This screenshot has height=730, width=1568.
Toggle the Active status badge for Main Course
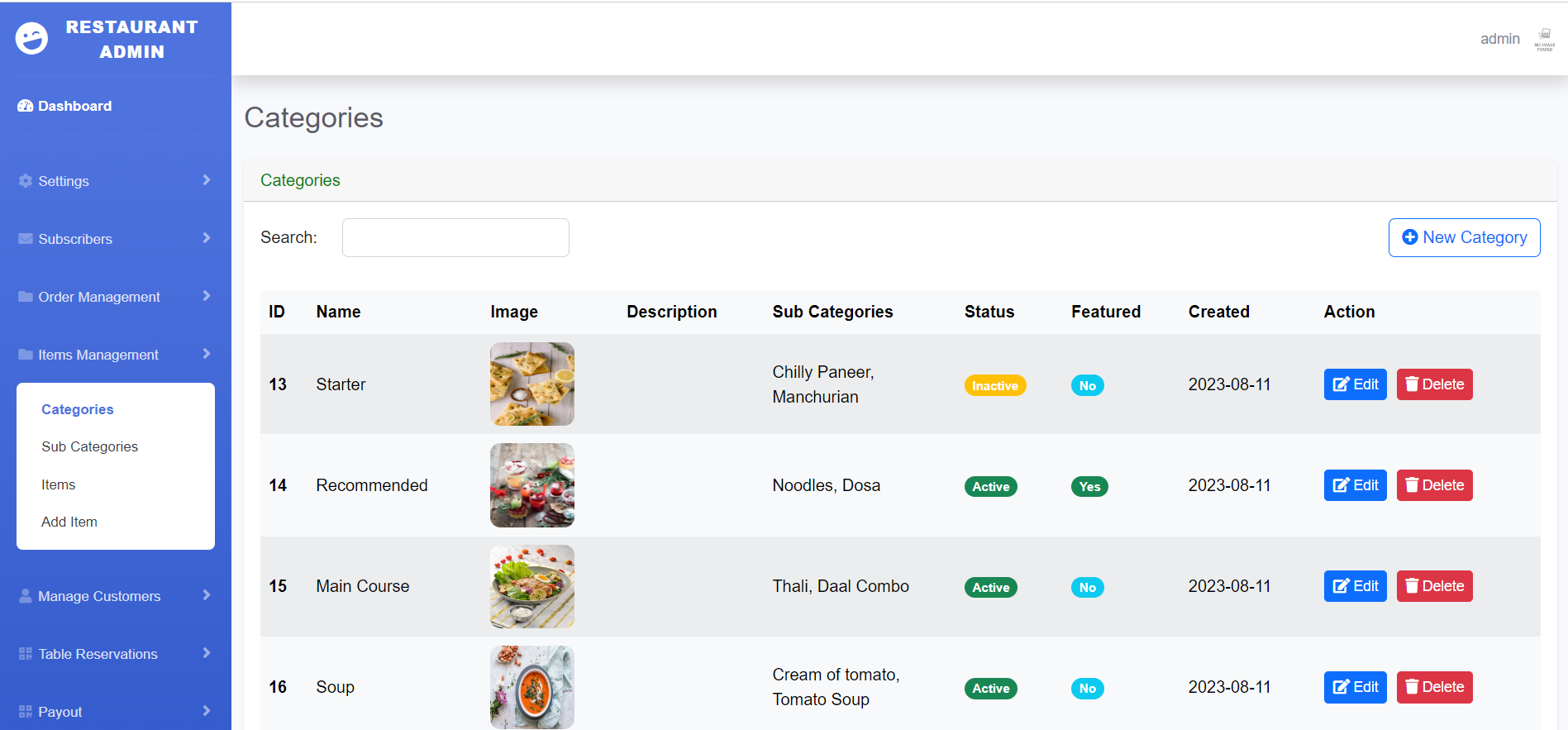pyautogui.click(x=990, y=588)
